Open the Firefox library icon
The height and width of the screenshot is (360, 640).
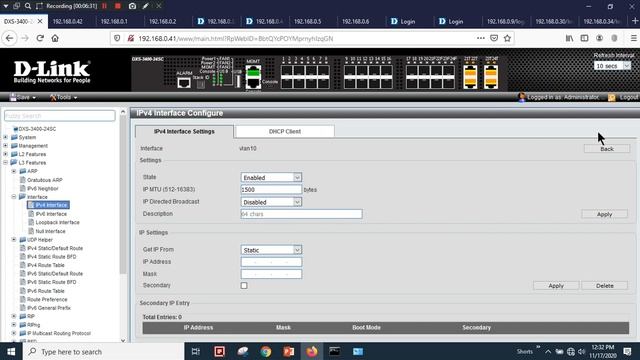pos(569,38)
